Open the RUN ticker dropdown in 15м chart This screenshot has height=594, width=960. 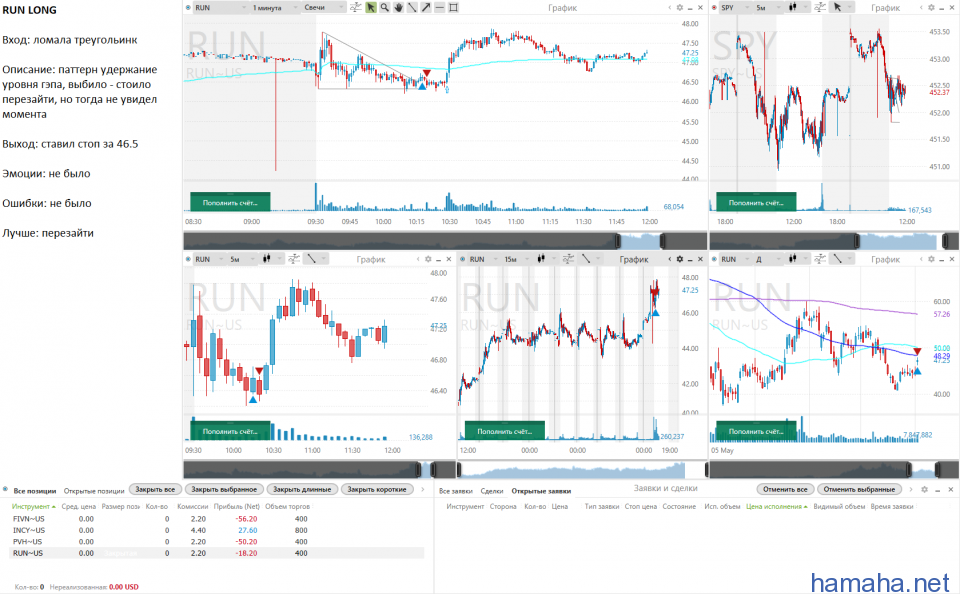[x=482, y=260]
